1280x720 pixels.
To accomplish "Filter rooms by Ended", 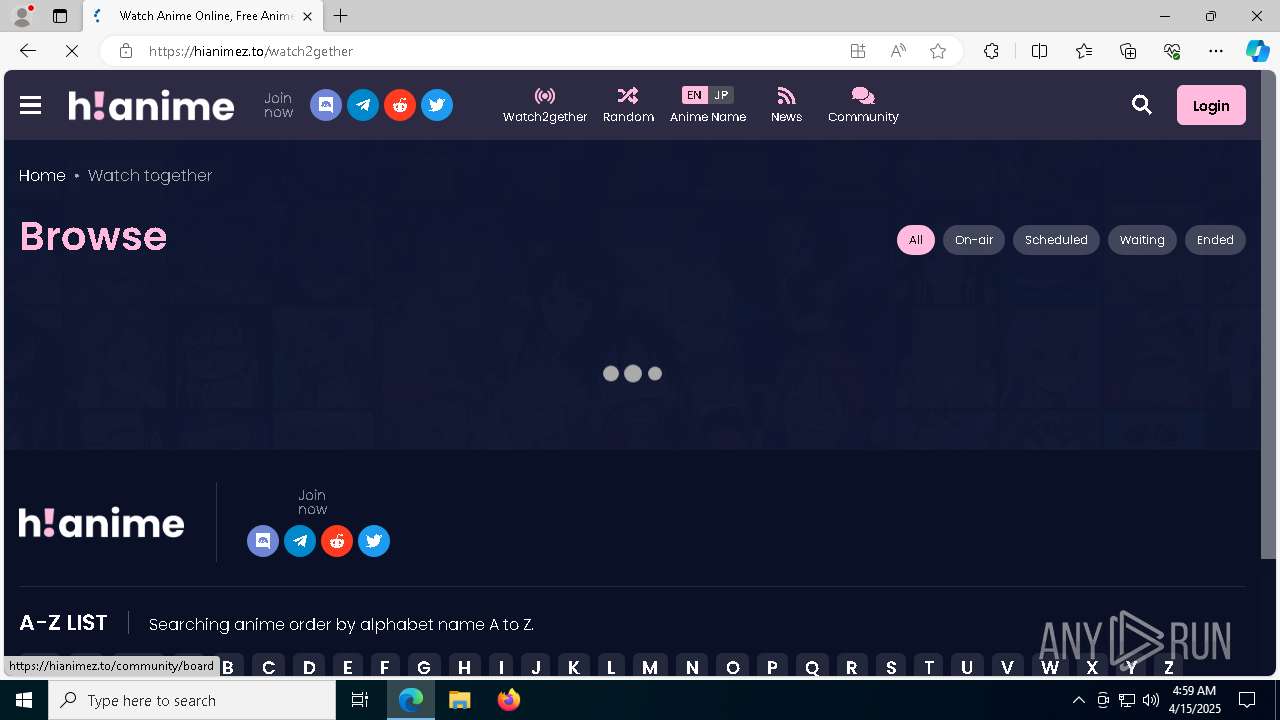I will pos(1215,240).
